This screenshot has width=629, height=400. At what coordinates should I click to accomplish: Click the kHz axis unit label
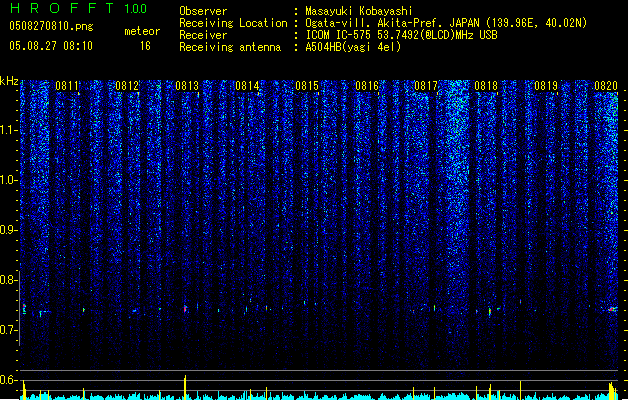click(x=9, y=81)
